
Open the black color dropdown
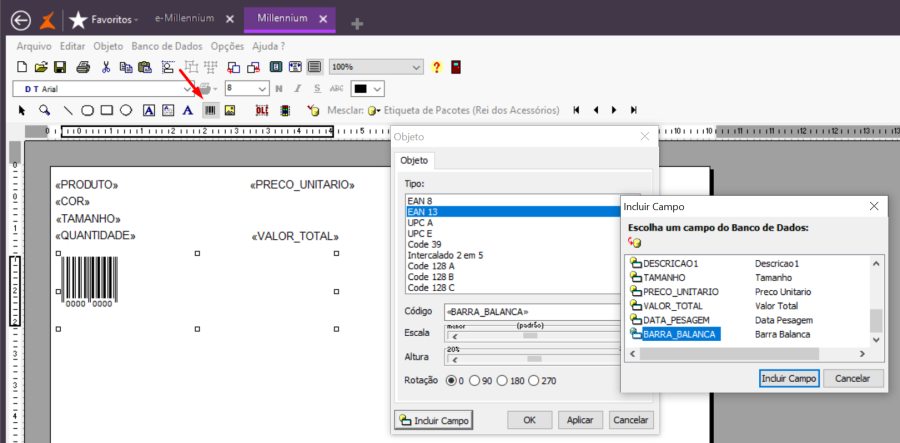click(377, 89)
